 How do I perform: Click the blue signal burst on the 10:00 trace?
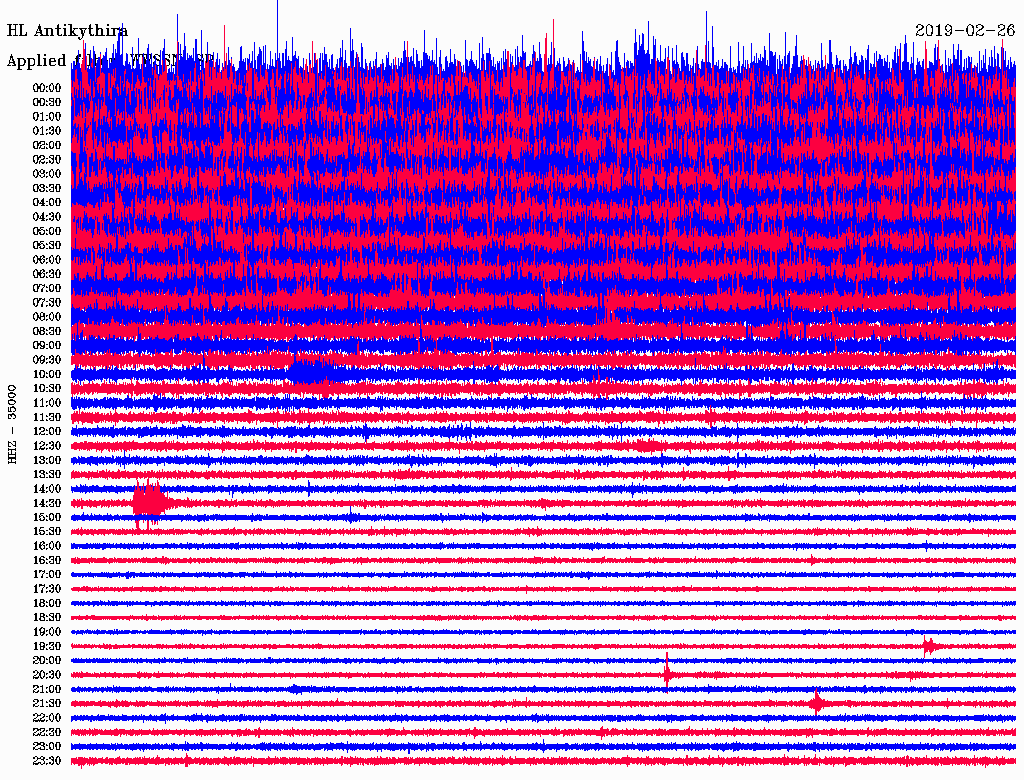(312, 373)
